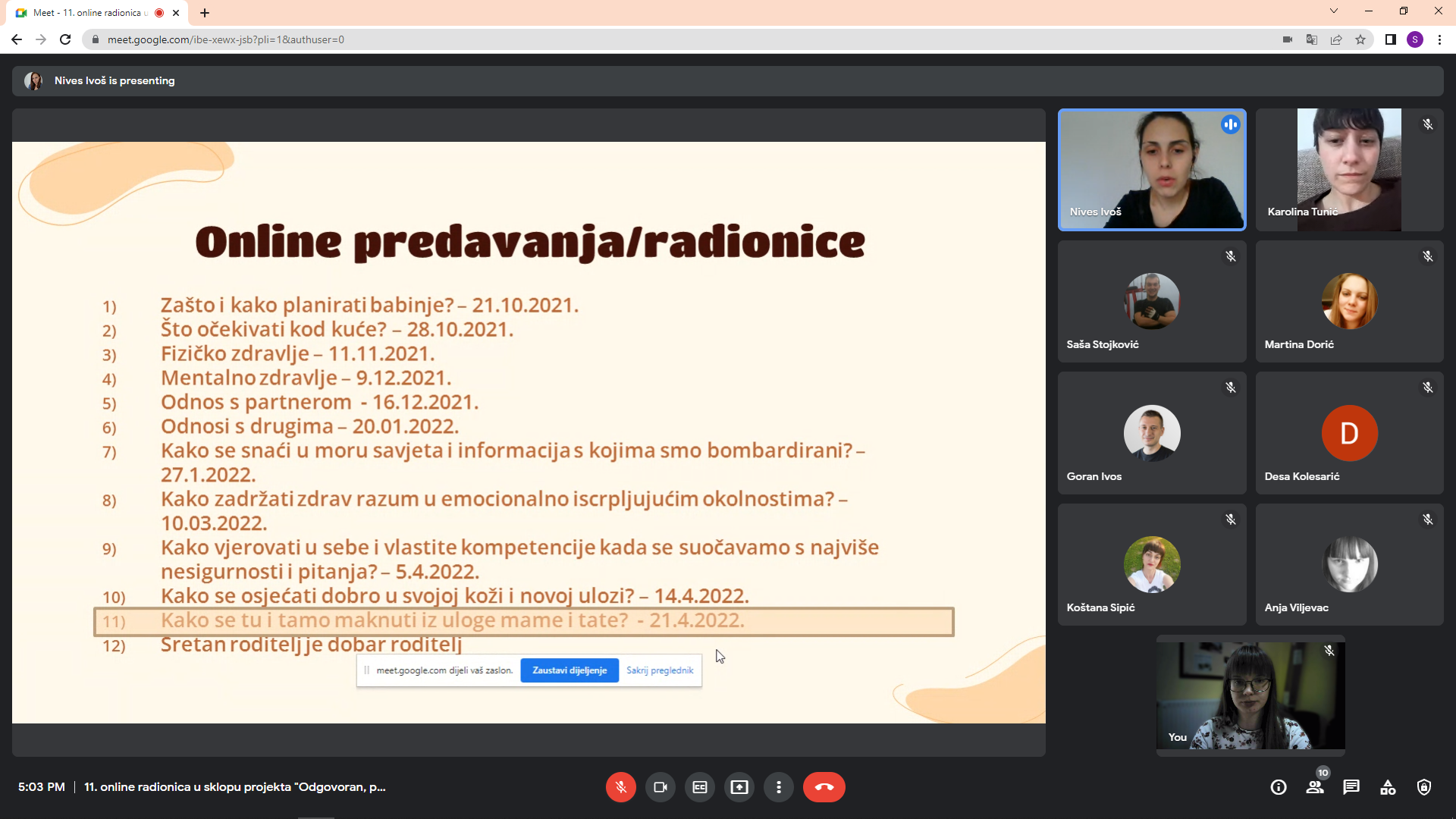
Task: Open meeting details info icon
Action: pyautogui.click(x=1279, y=787)
